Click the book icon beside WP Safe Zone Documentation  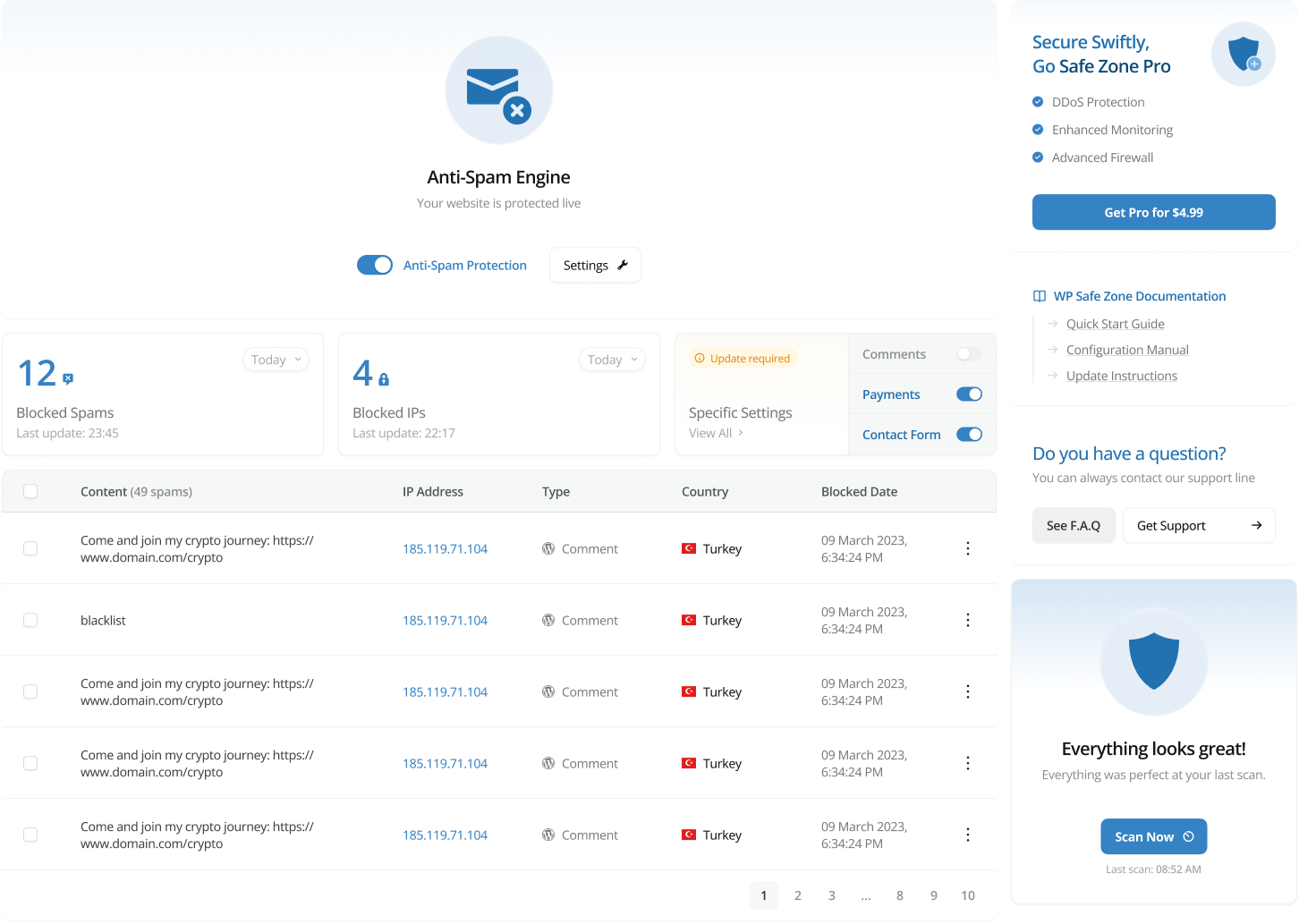click(x=1040, y=296)
